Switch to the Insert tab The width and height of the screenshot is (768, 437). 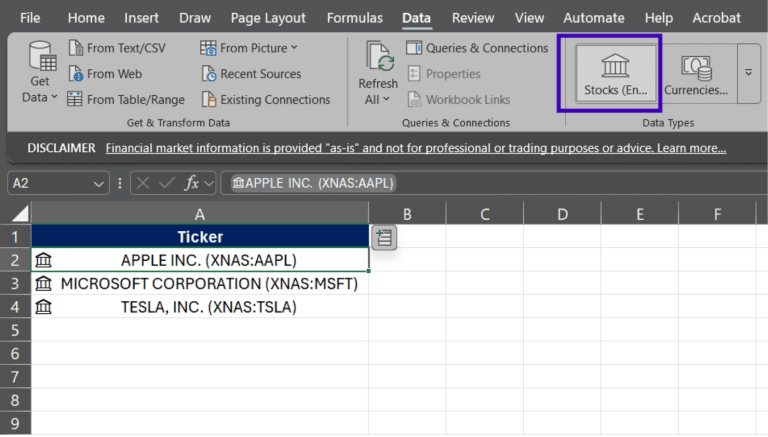click(141, 18)
